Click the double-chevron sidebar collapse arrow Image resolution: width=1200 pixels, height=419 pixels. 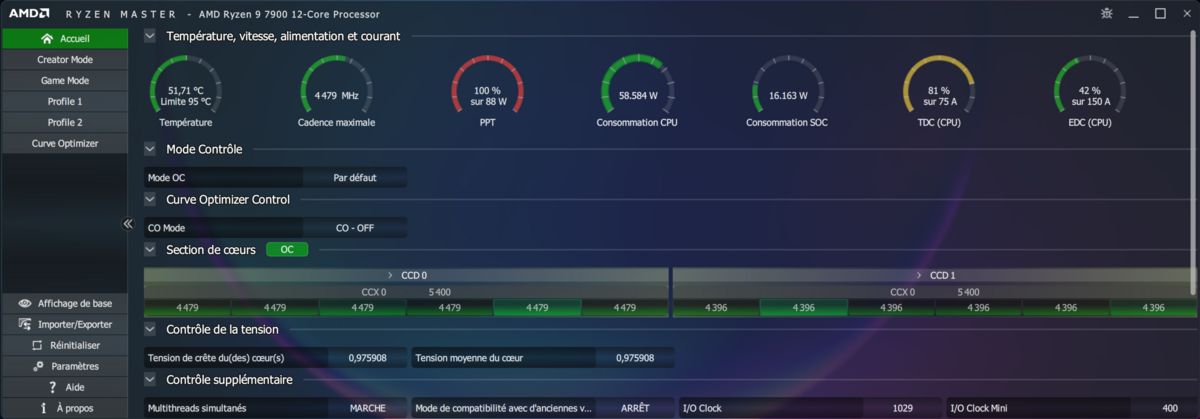click(x=128, y=224)
